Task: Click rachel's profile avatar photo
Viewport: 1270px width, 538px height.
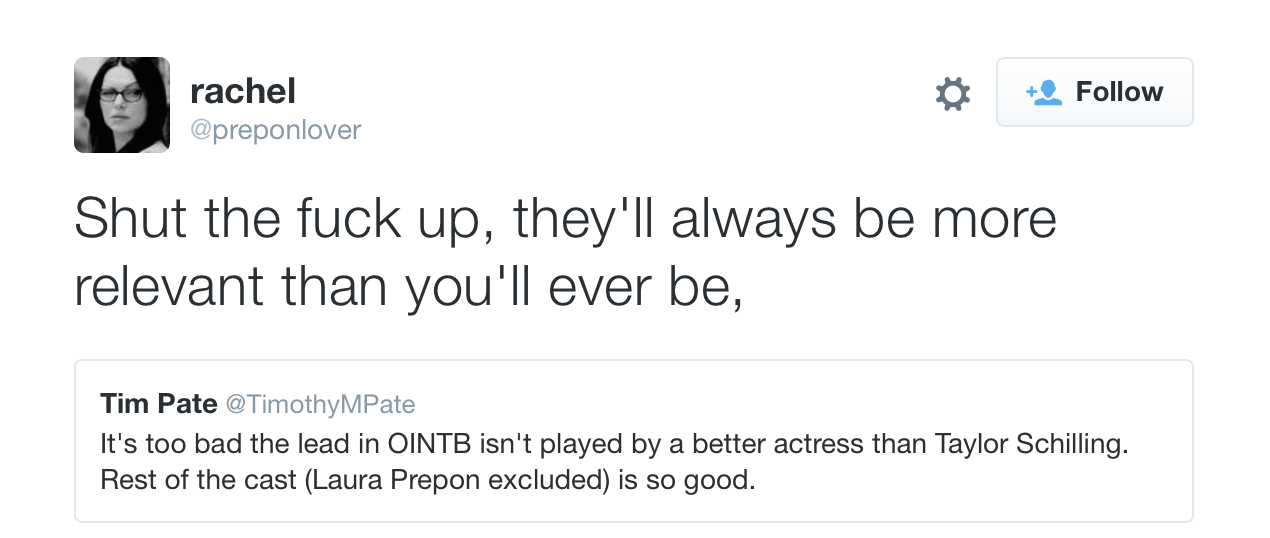Action: [x=122, y=105]
